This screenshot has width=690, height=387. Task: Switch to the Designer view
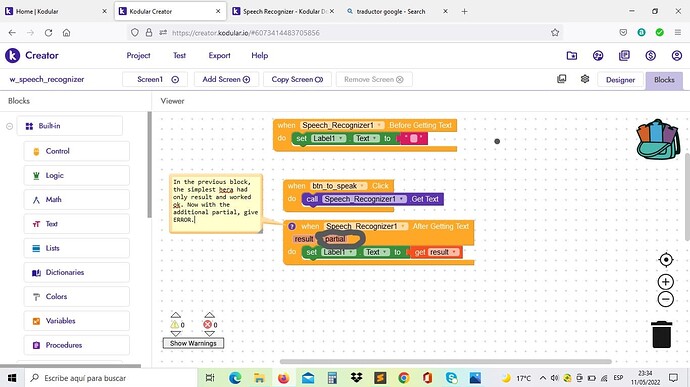pyautogui.click(x=620, y=80)
